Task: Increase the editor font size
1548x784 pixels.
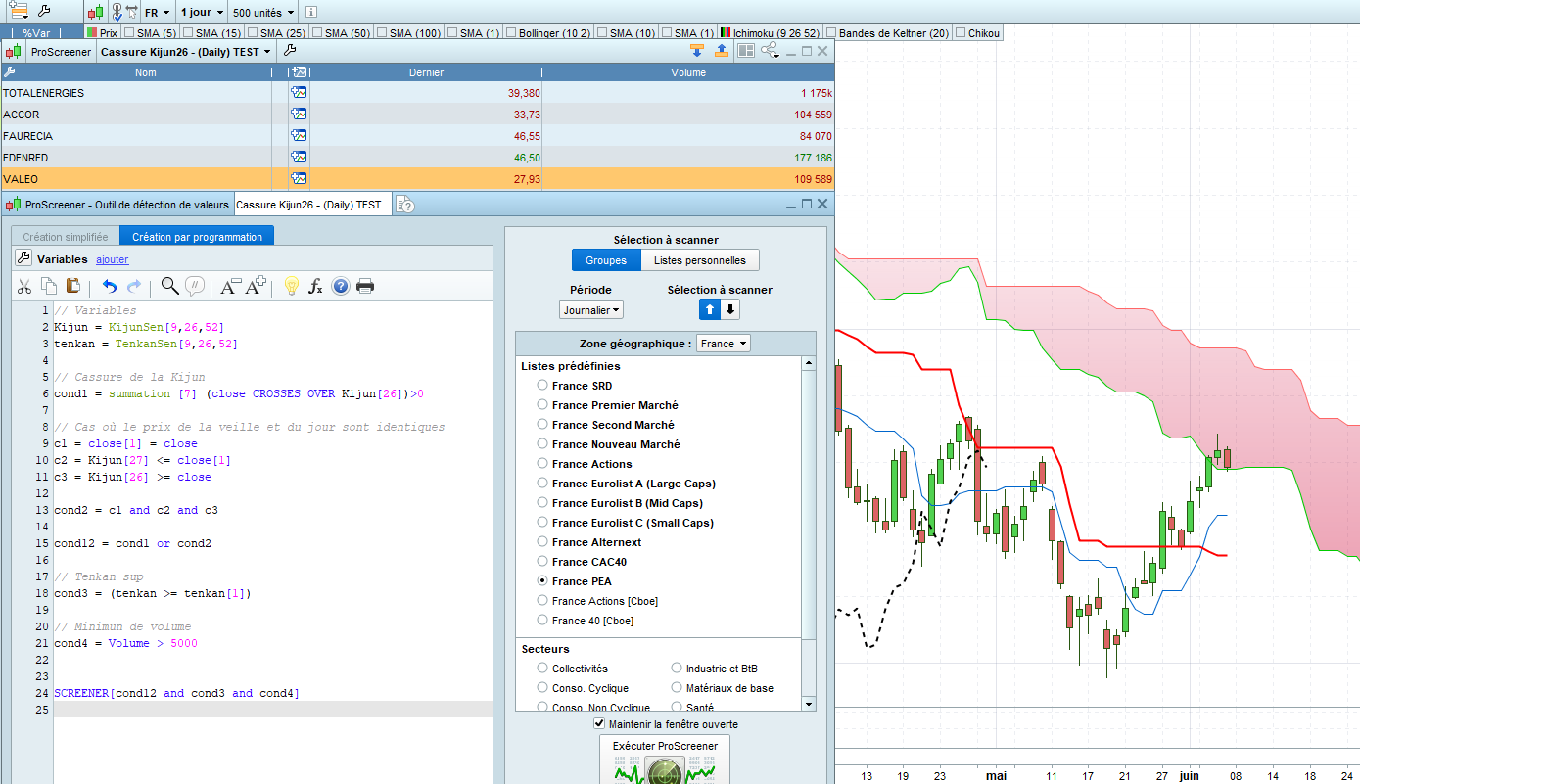Action: coord(256,286)
